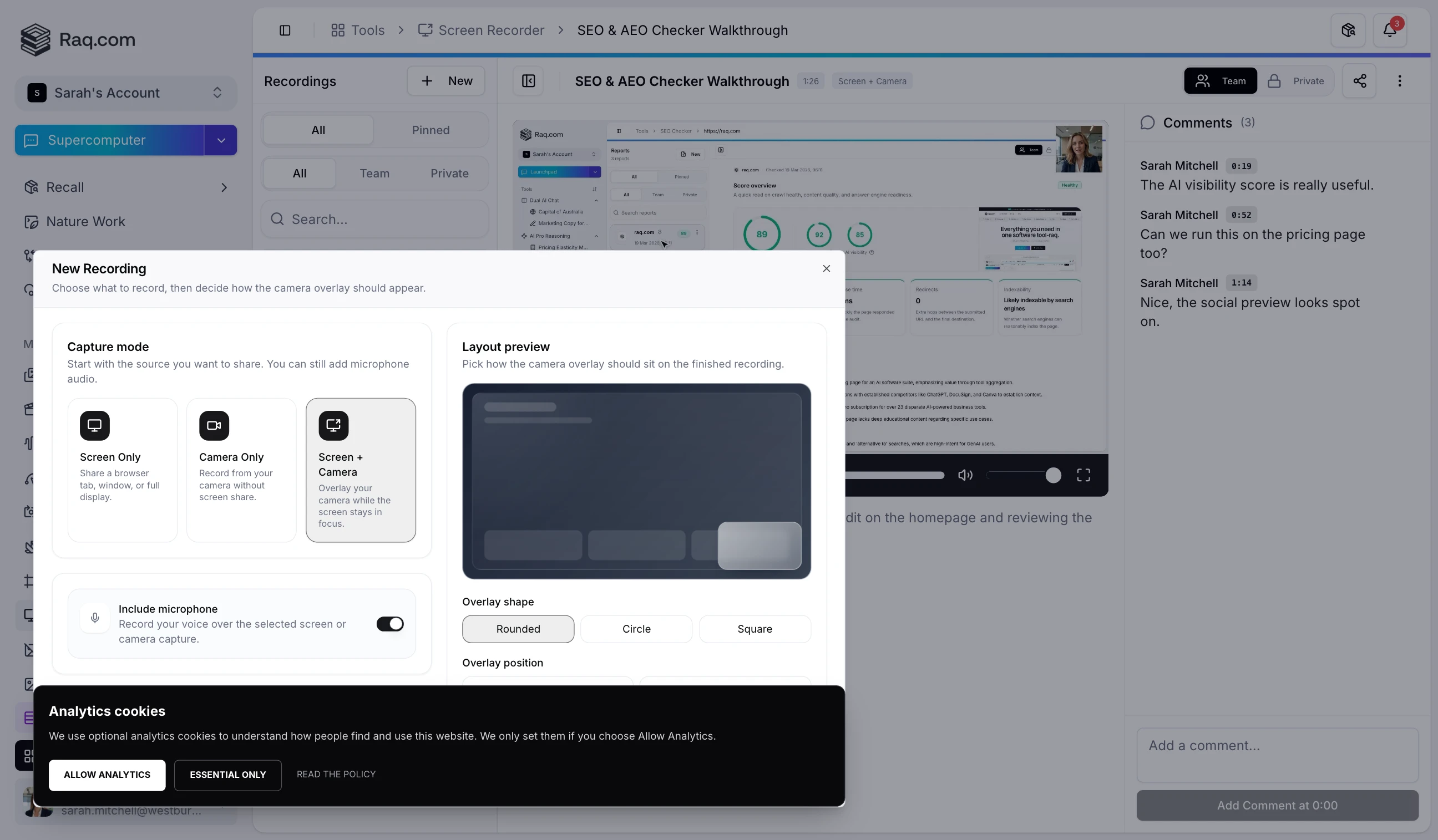The width and height of the screenshot is (1438, 840).
Task: Click Allow Analytics button
Action: pos(107,775)
